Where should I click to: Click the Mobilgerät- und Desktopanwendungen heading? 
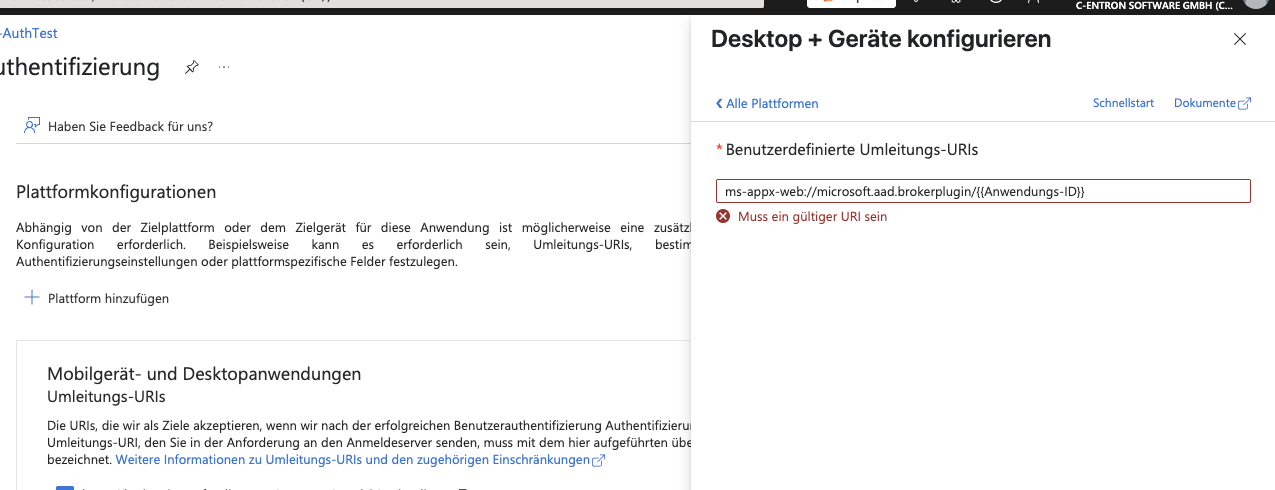tap(204, 374)
